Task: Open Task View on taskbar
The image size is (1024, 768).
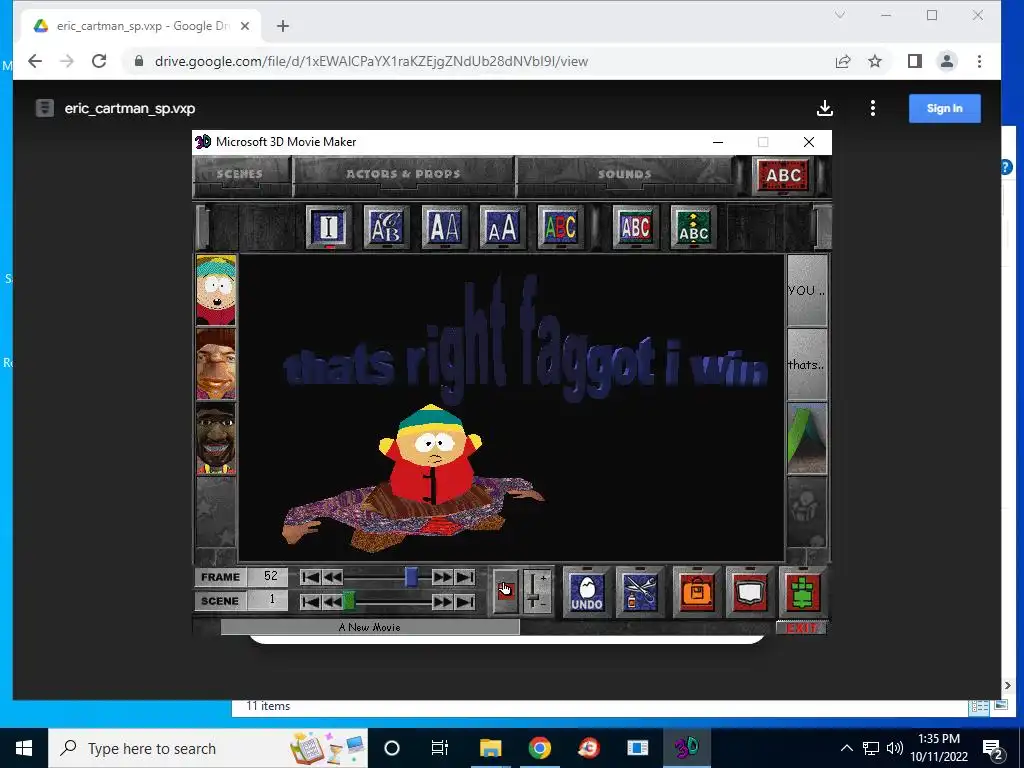Action: point(440,748)
